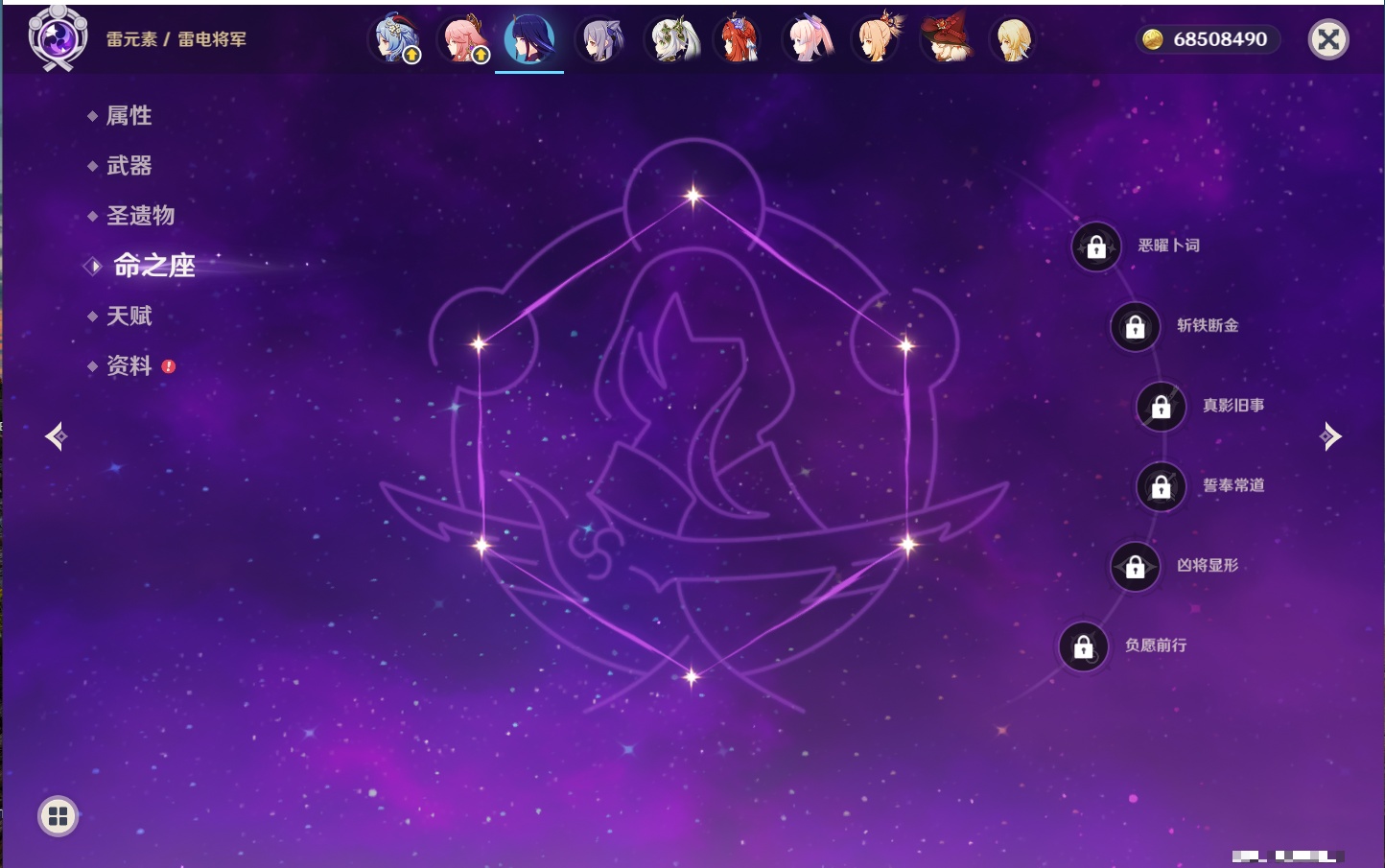Open locked constellation 真影旧事

[x=1162, y=407]
